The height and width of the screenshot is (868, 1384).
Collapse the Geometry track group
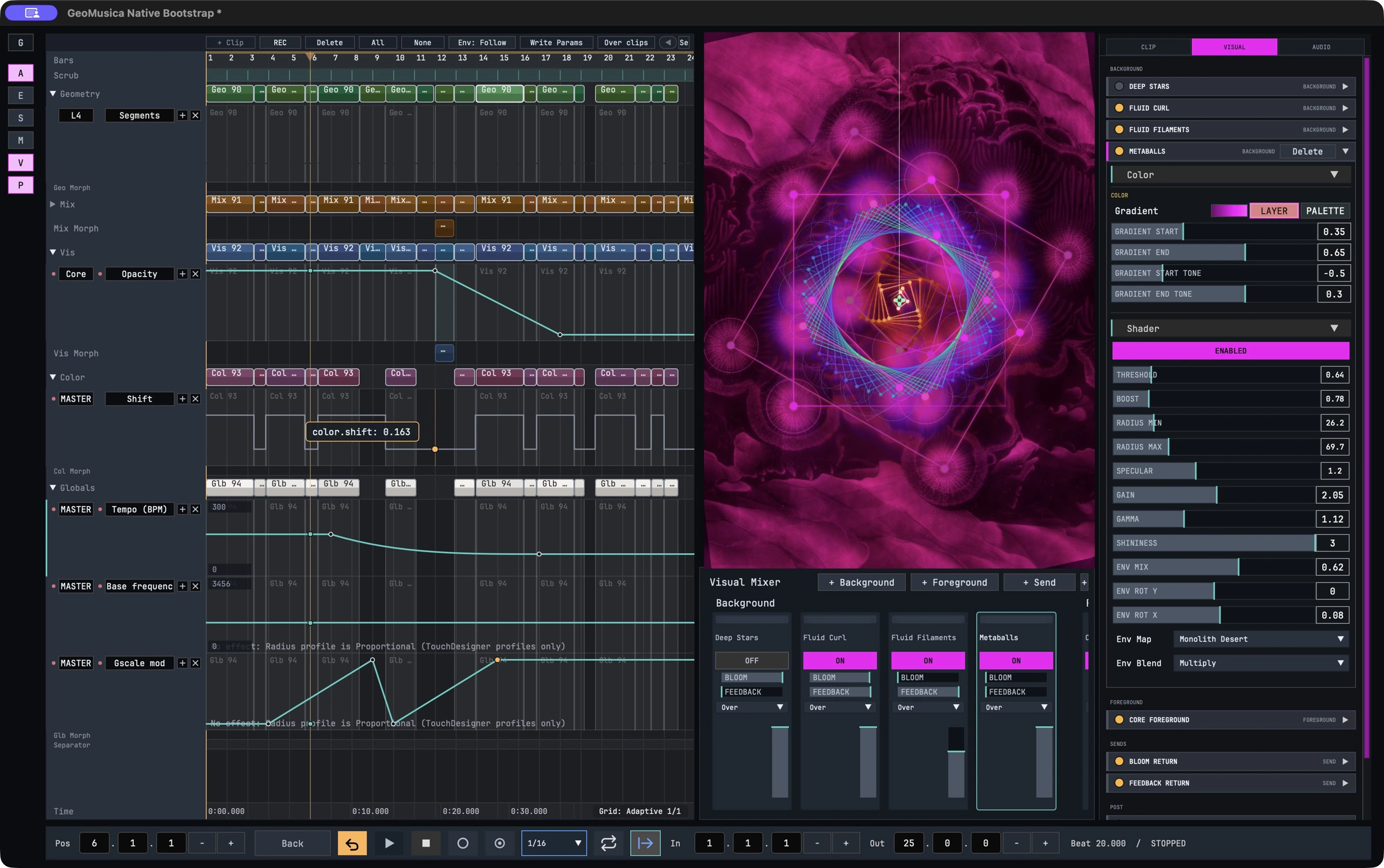pyautogui.click(x=53, y=93)
